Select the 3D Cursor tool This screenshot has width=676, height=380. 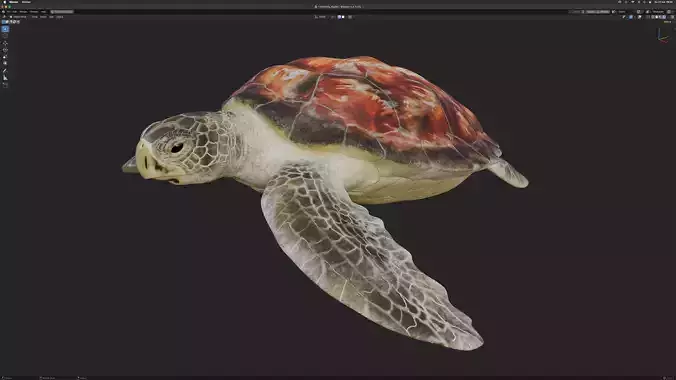[x=5, y=36]
